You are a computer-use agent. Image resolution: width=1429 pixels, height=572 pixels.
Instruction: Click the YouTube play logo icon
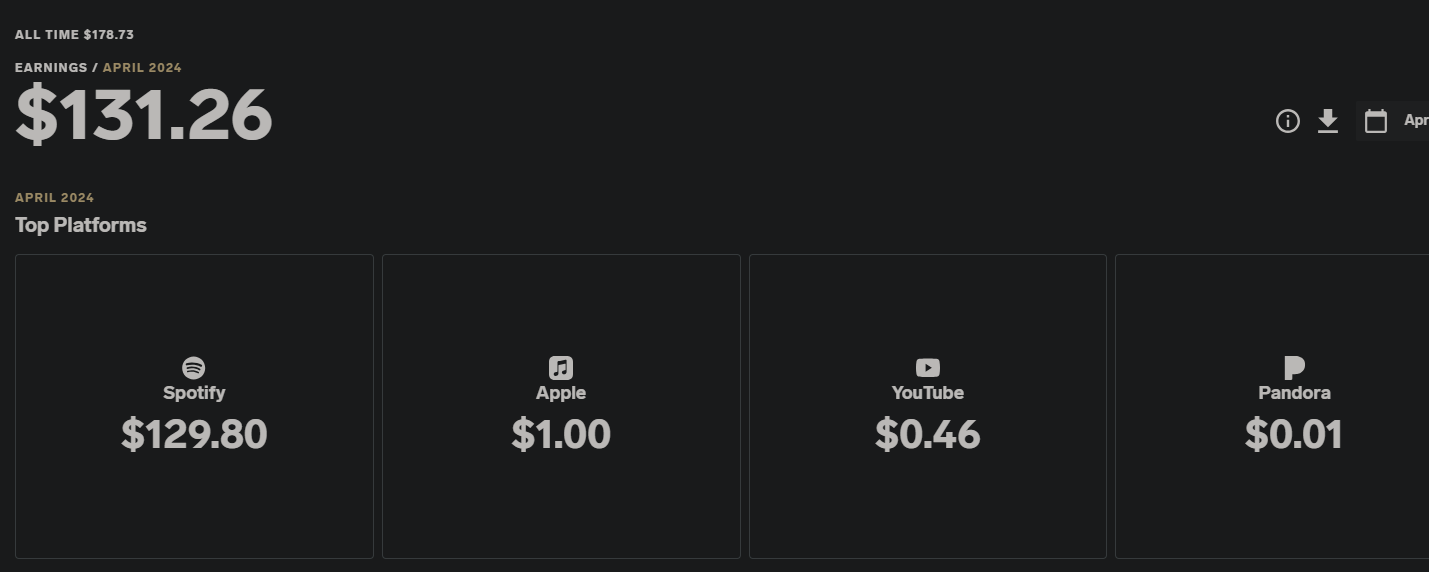(928, 367)
